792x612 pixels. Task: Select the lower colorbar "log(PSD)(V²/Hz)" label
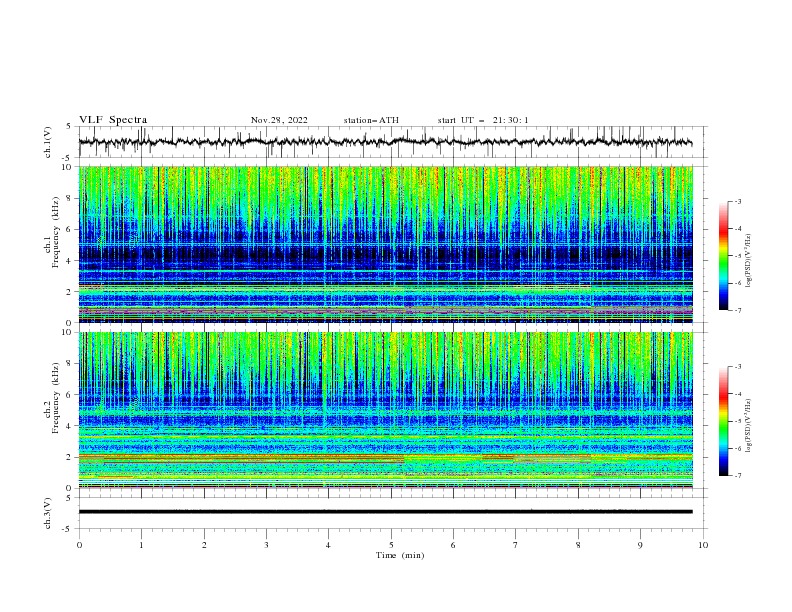[x=749, y=427]
